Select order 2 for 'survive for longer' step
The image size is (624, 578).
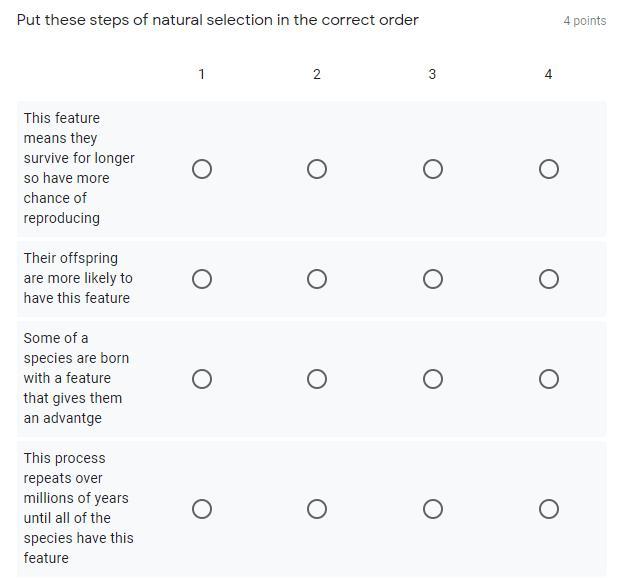(317, 169)
